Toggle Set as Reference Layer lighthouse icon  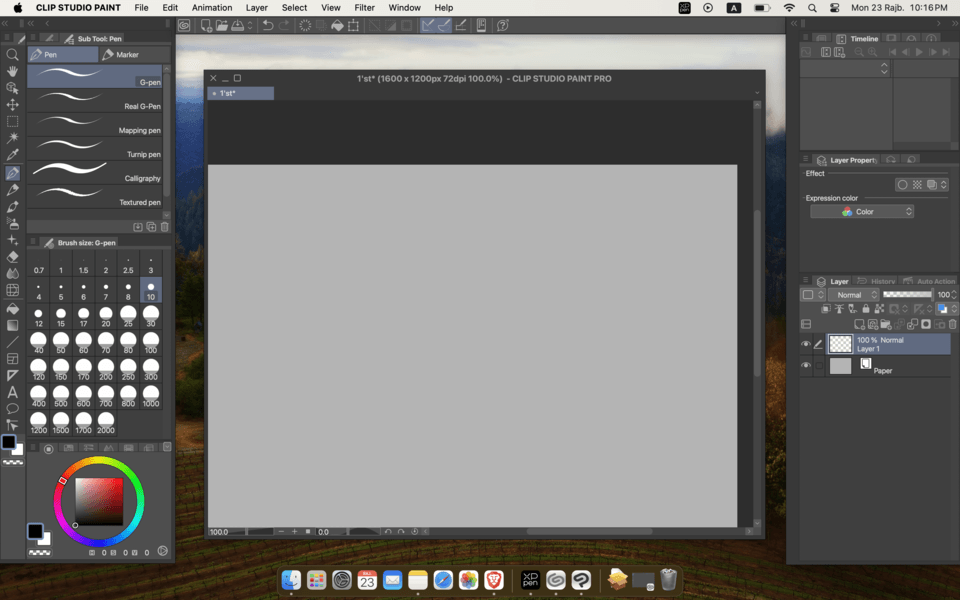click(839, 309)
